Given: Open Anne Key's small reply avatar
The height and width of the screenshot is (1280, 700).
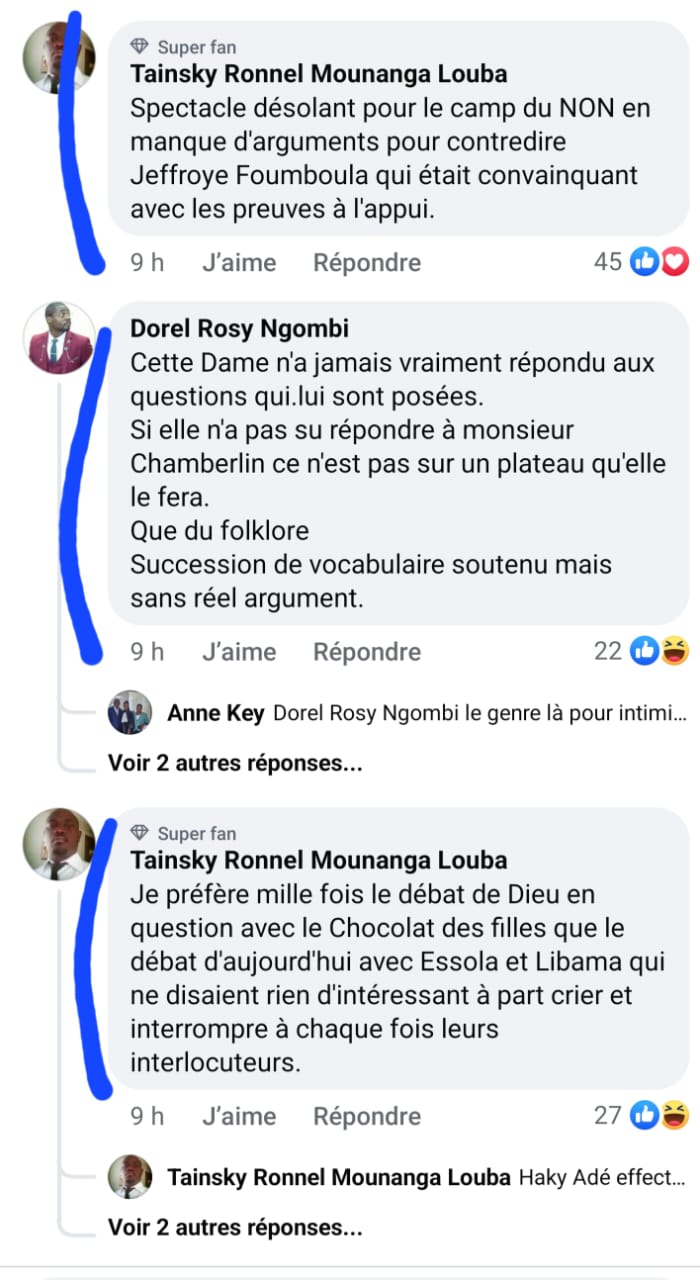Looking at the screenshot, I should pos(130,713).
